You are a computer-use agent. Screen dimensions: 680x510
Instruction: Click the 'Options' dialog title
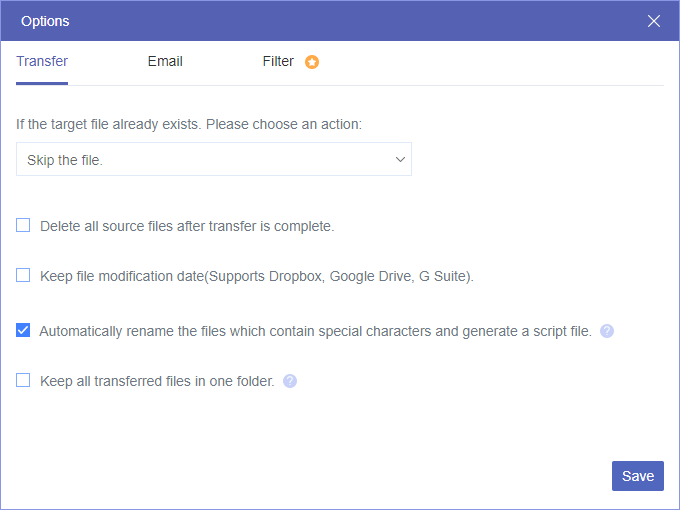point(45,21)
